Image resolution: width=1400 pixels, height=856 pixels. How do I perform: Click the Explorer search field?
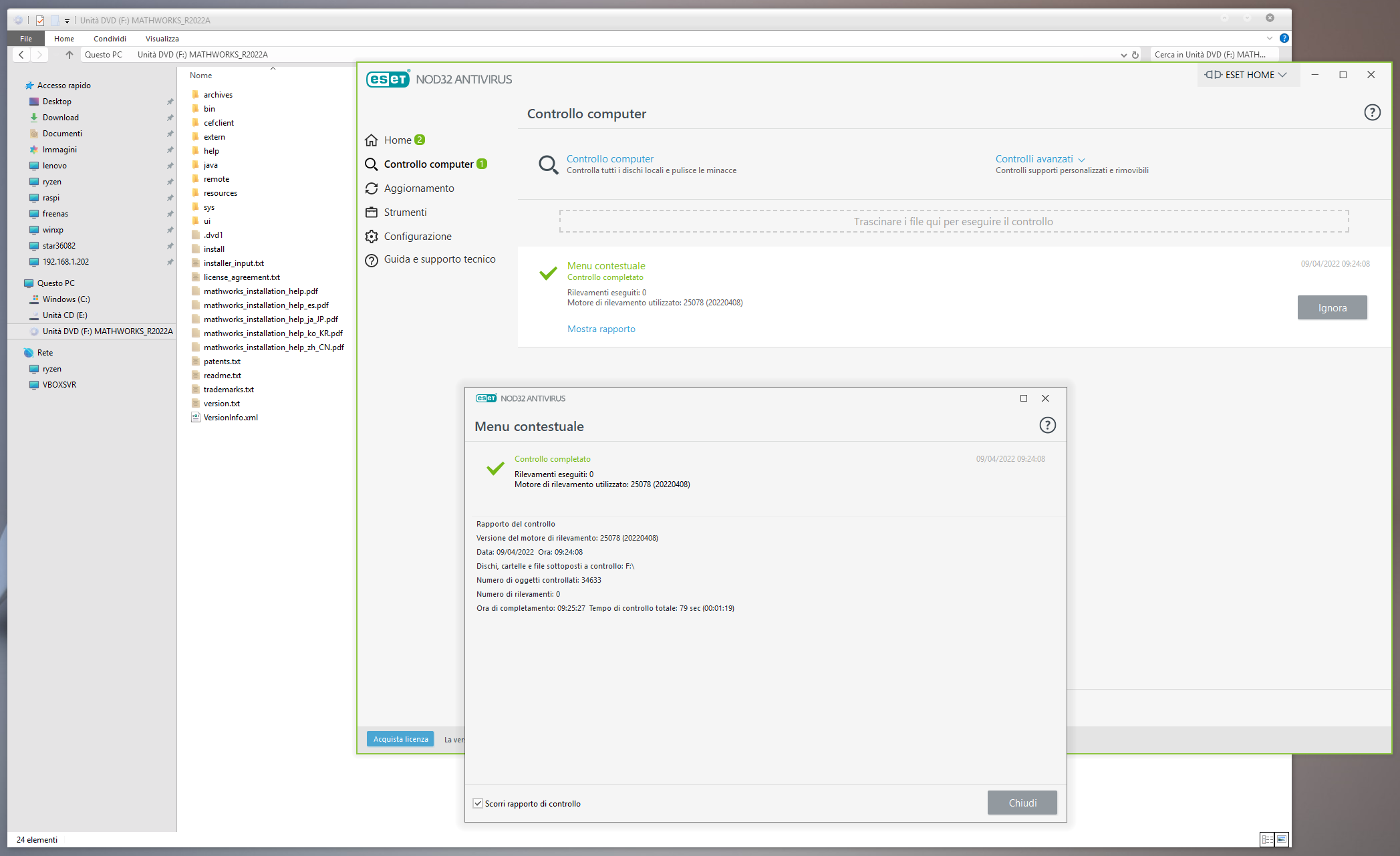1214,55
